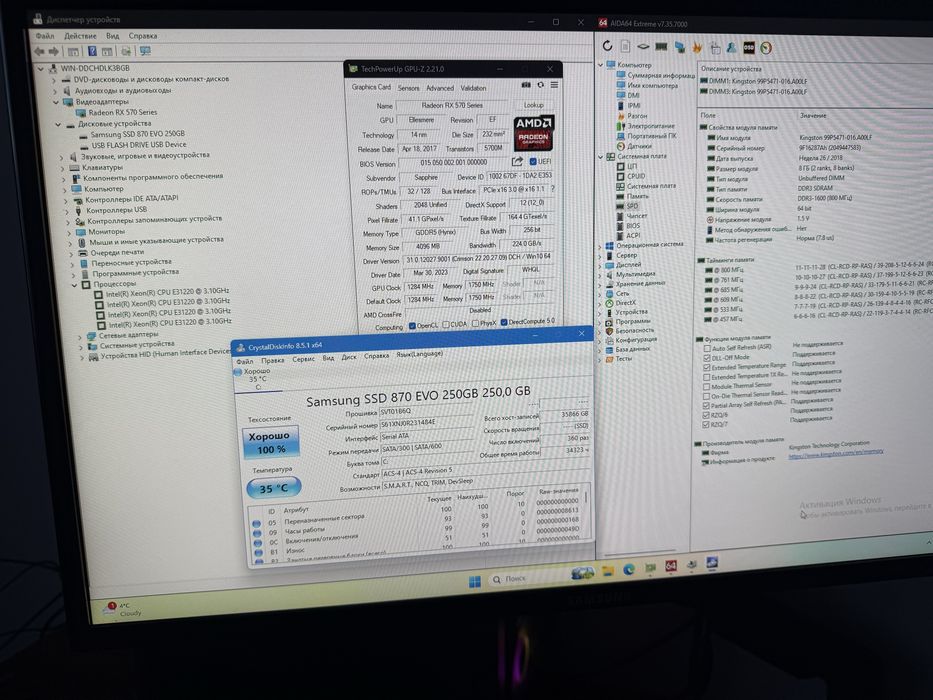The image size is (933, 700).
Task: Click the weather widget on the taskbar
Action: tap(121, 609)
